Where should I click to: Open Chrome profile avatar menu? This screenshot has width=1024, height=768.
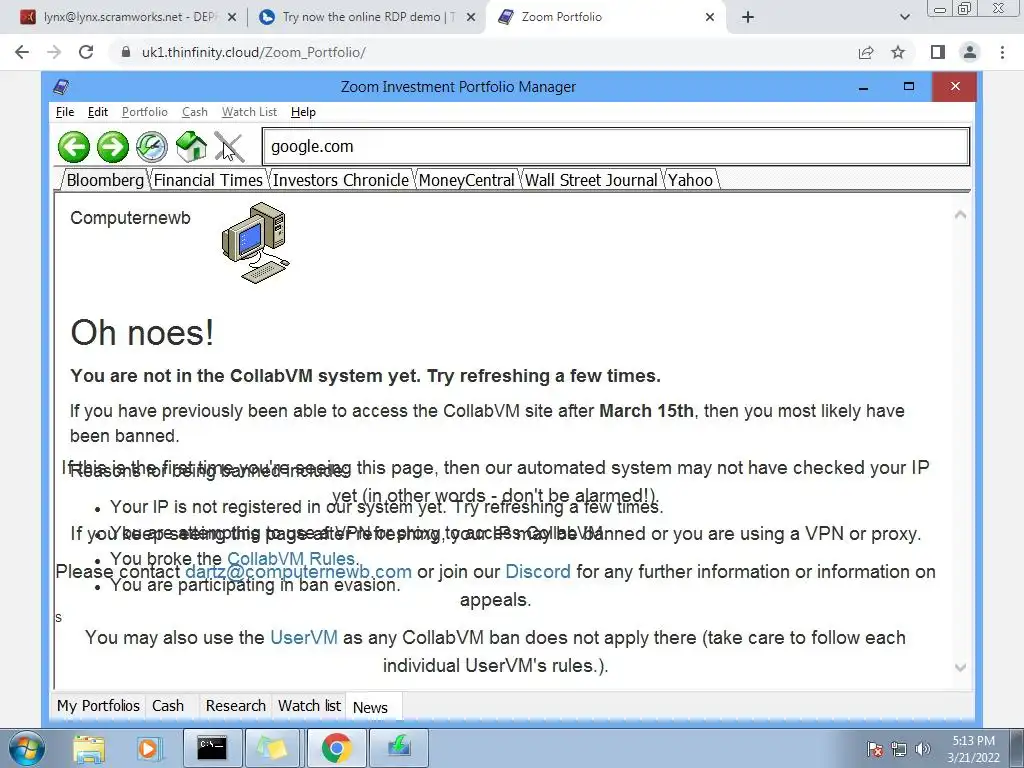pos(970,52)
